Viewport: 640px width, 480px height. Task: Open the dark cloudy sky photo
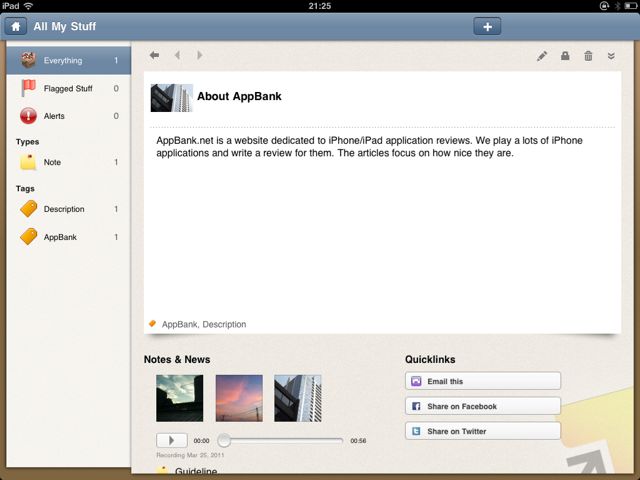pos(180,398)
